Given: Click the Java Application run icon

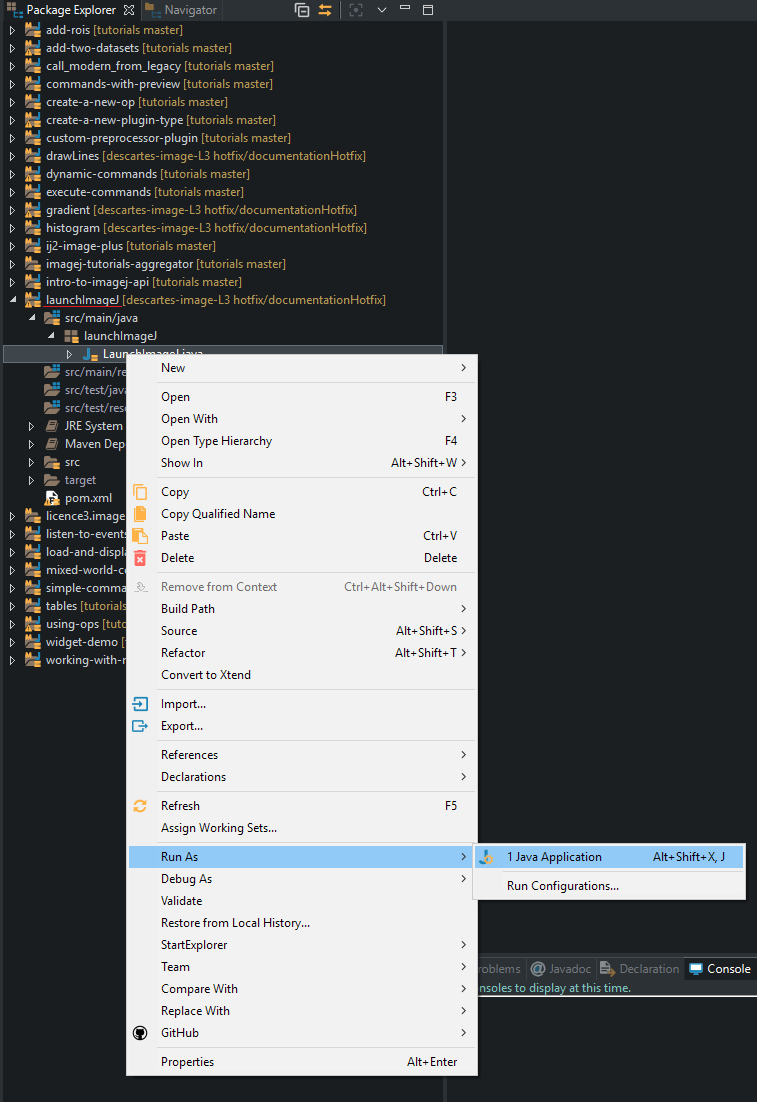Looking at the screenshot, I should (486, 857).
